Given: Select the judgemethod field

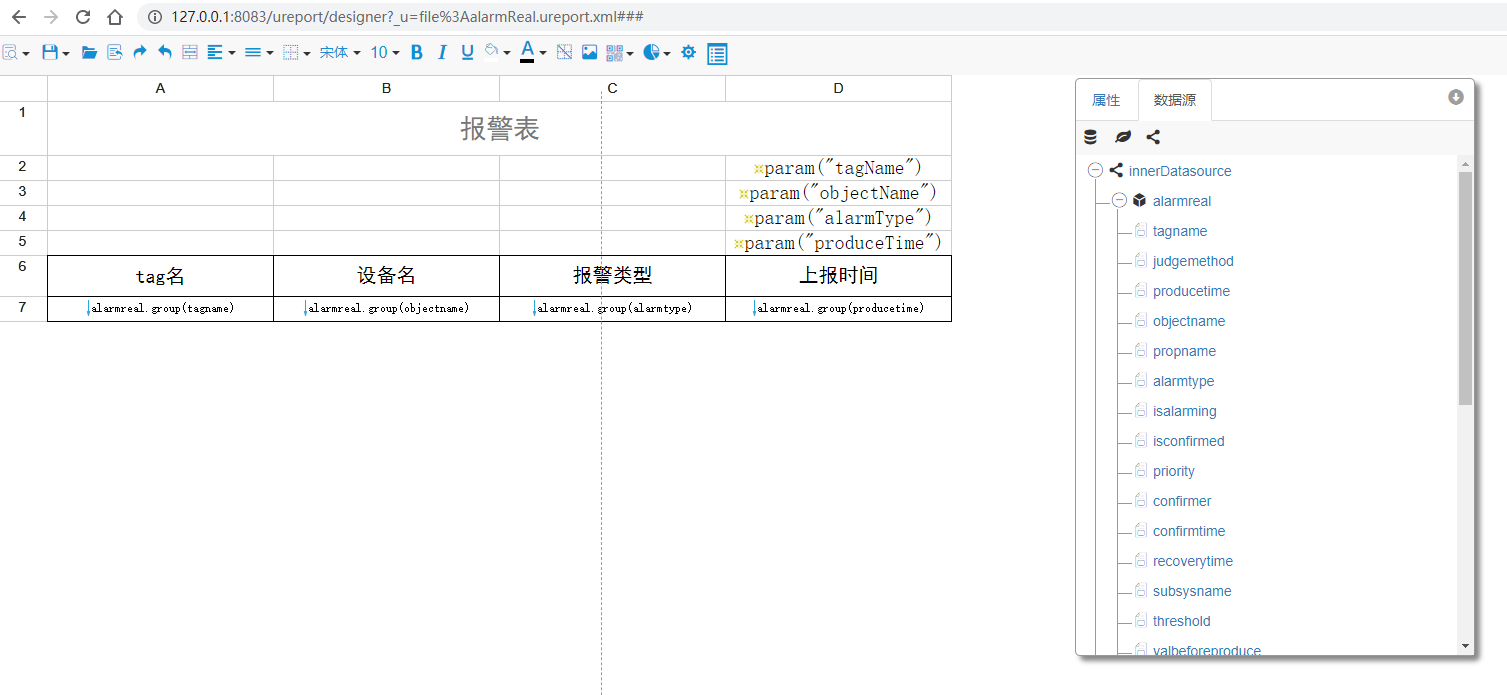Looking at the screenshot, I should pos(1193,261).
